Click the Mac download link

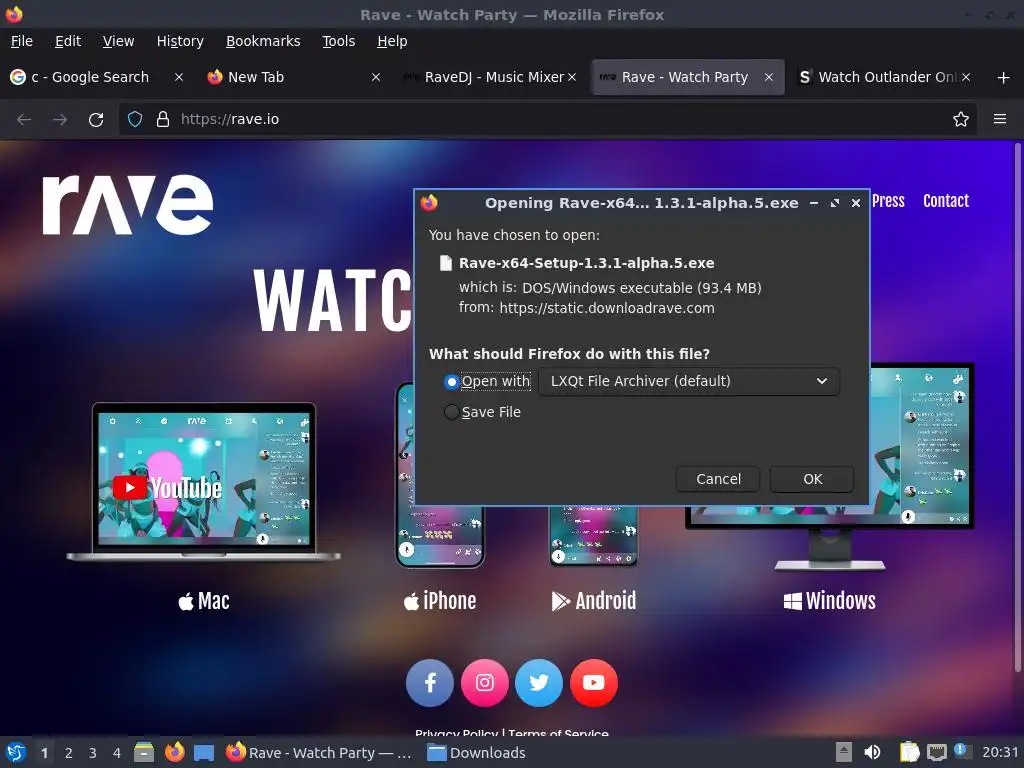click(x=204, y=601)
